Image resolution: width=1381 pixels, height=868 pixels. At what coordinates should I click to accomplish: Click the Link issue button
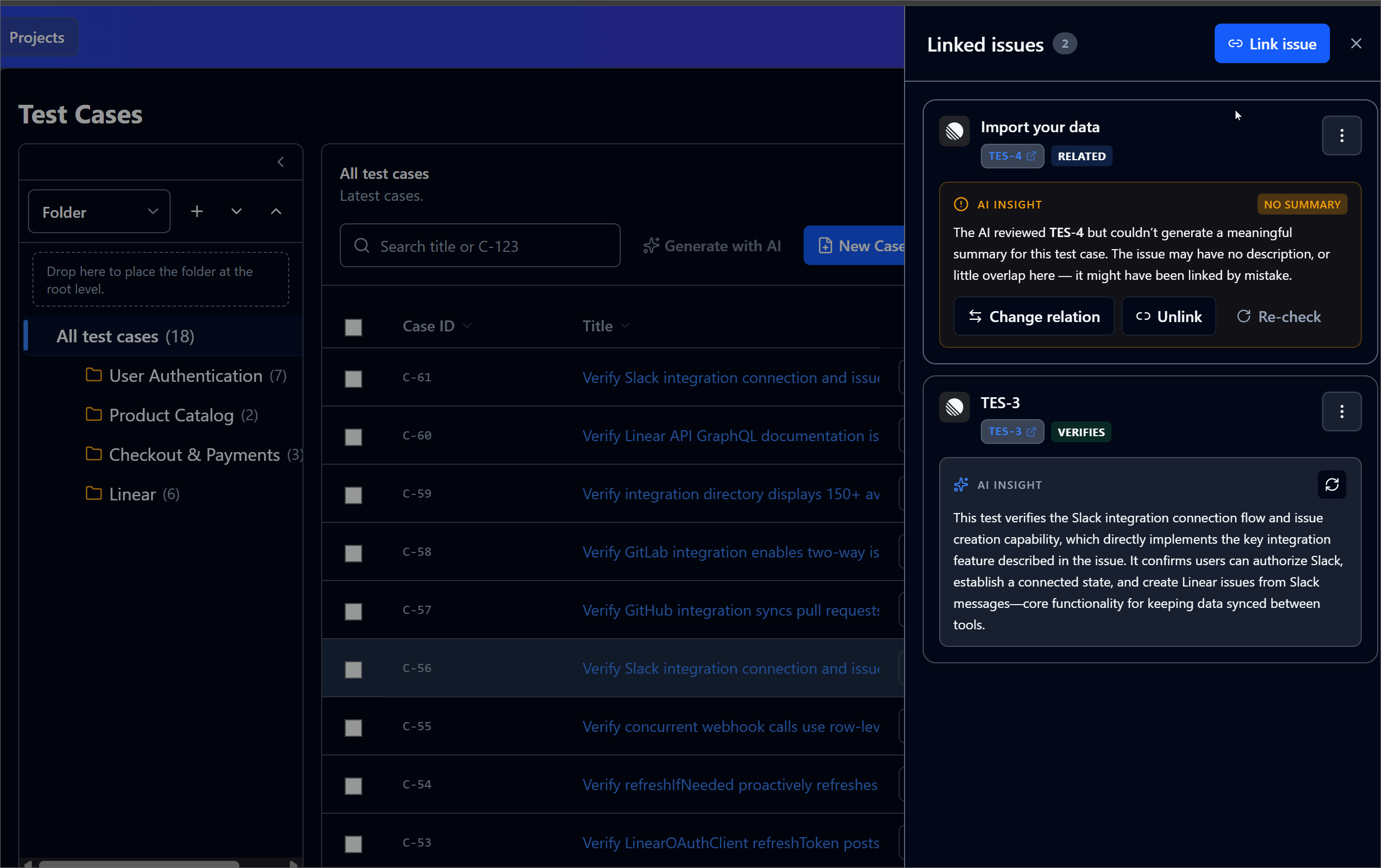1271,43
